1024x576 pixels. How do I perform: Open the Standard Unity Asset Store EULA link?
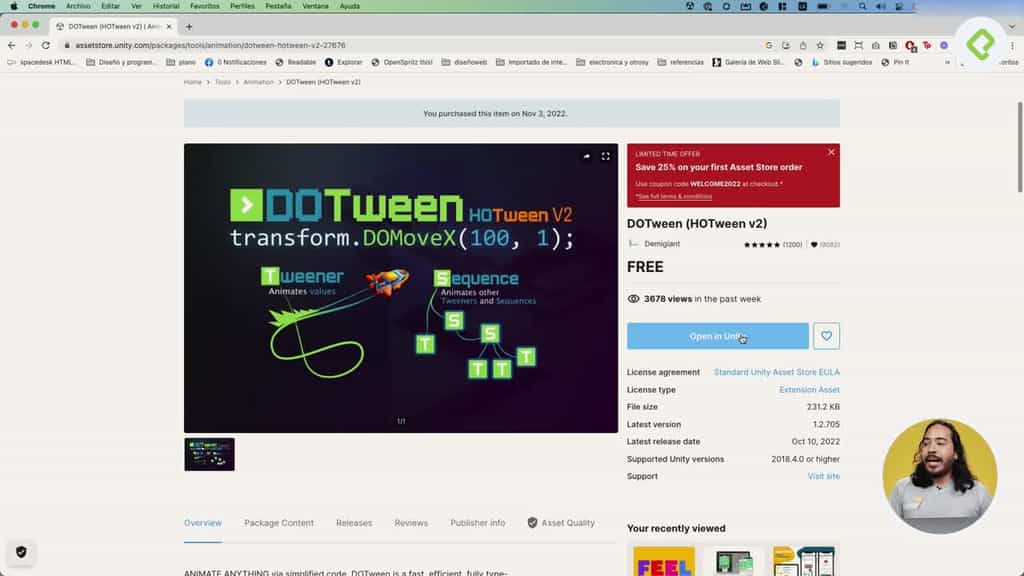pyautogui.click(x=776, y=372)
